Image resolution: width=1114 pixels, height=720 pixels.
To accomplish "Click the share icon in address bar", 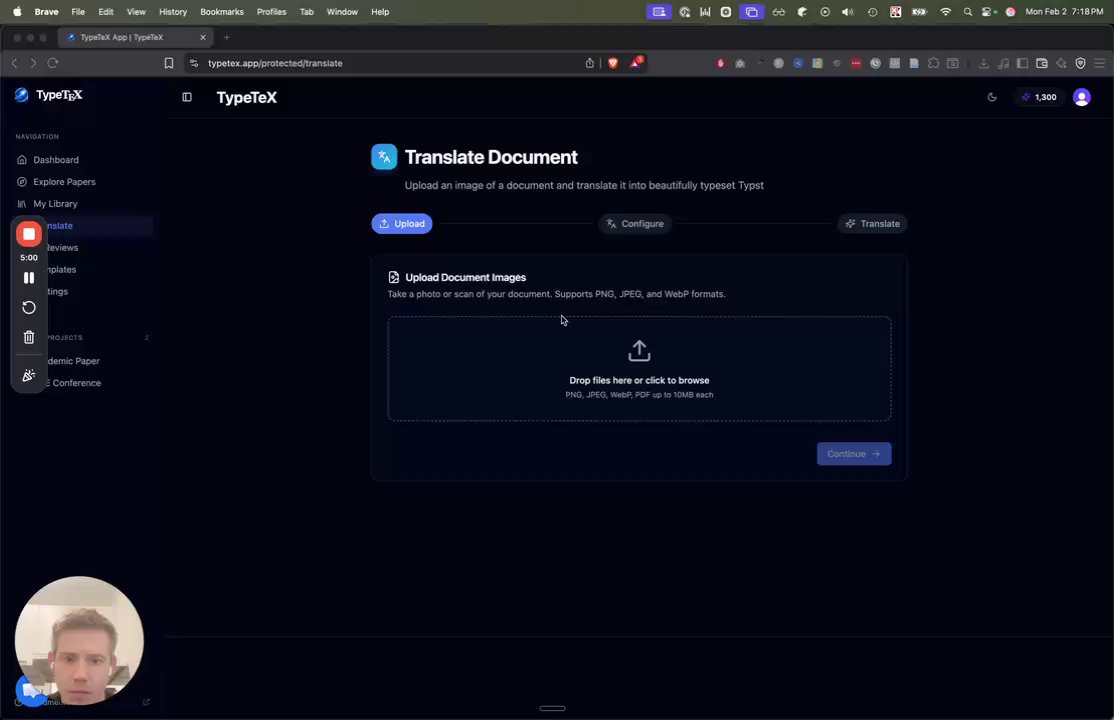I will [x=590, y=63].
